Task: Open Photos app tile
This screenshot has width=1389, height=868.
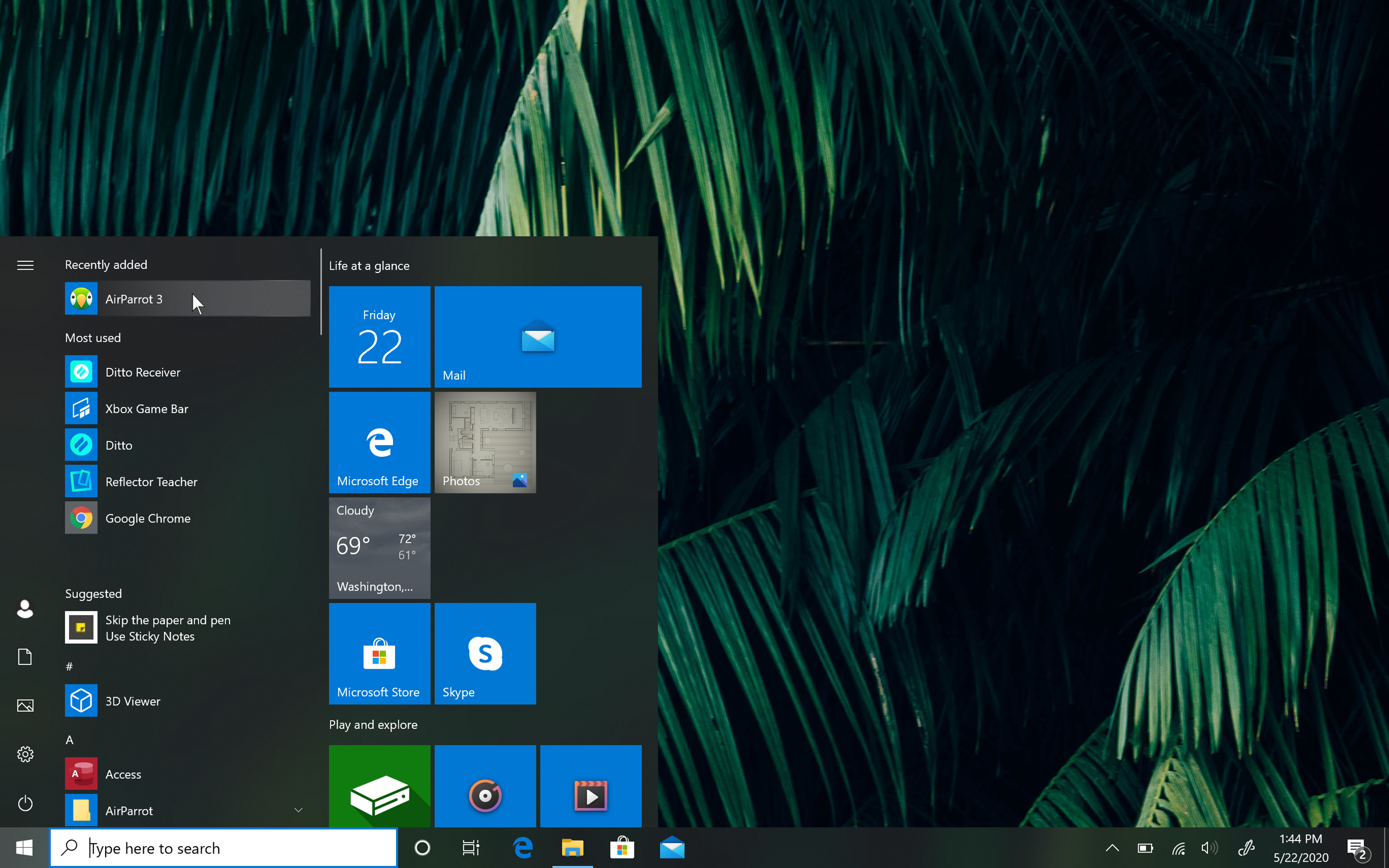Action: (x=485, y=442)
